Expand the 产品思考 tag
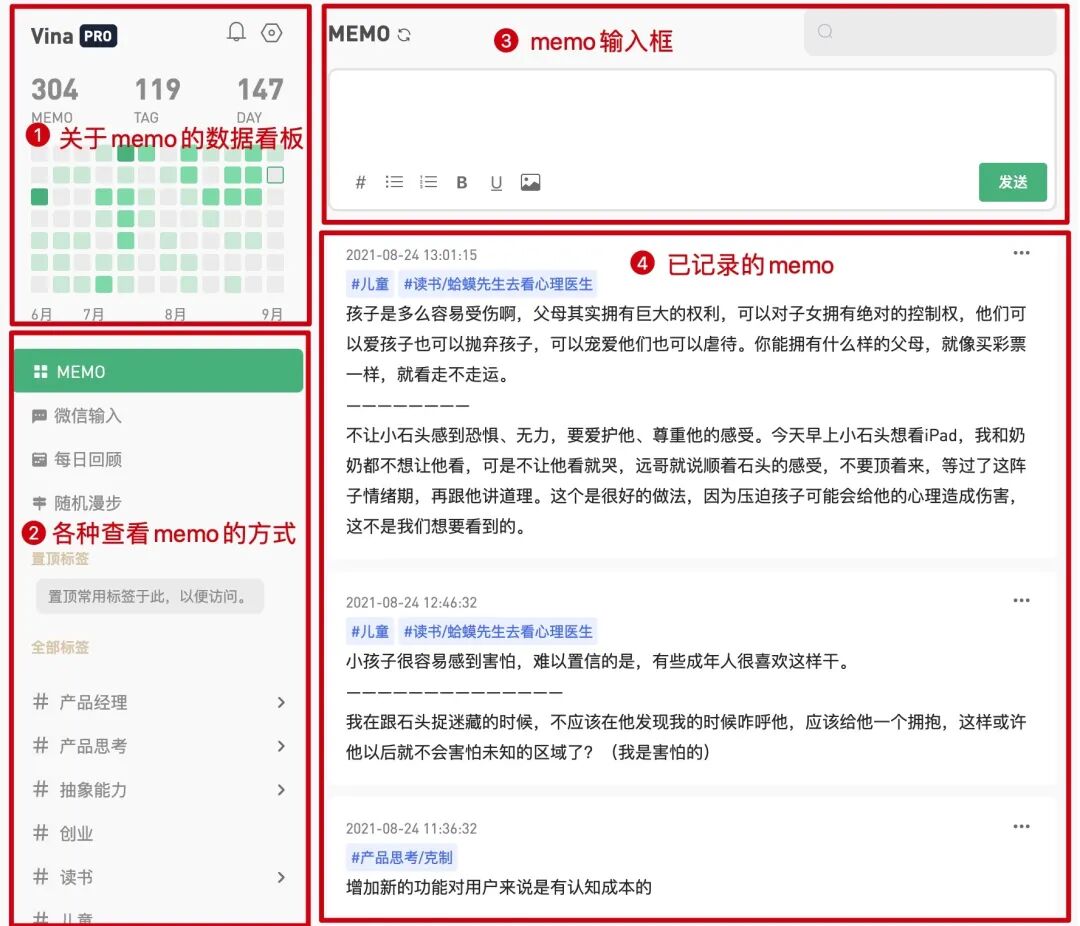 [281, 746]
